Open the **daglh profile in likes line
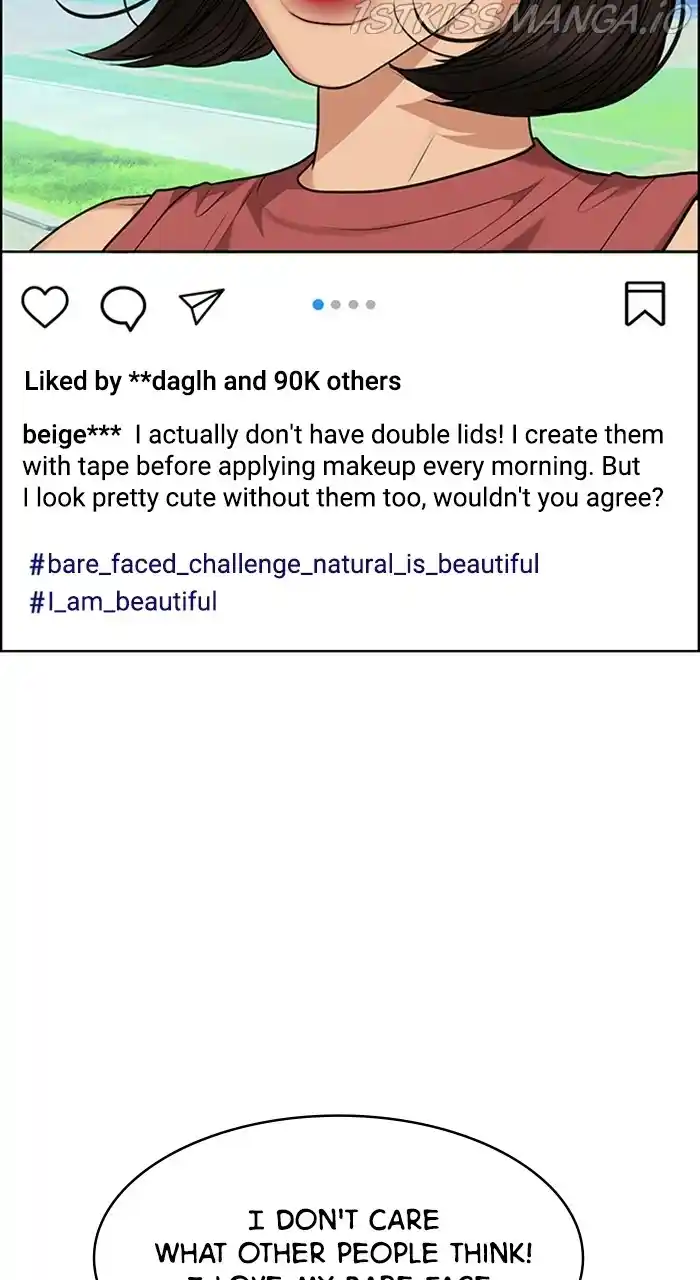 tap(178, 381)
